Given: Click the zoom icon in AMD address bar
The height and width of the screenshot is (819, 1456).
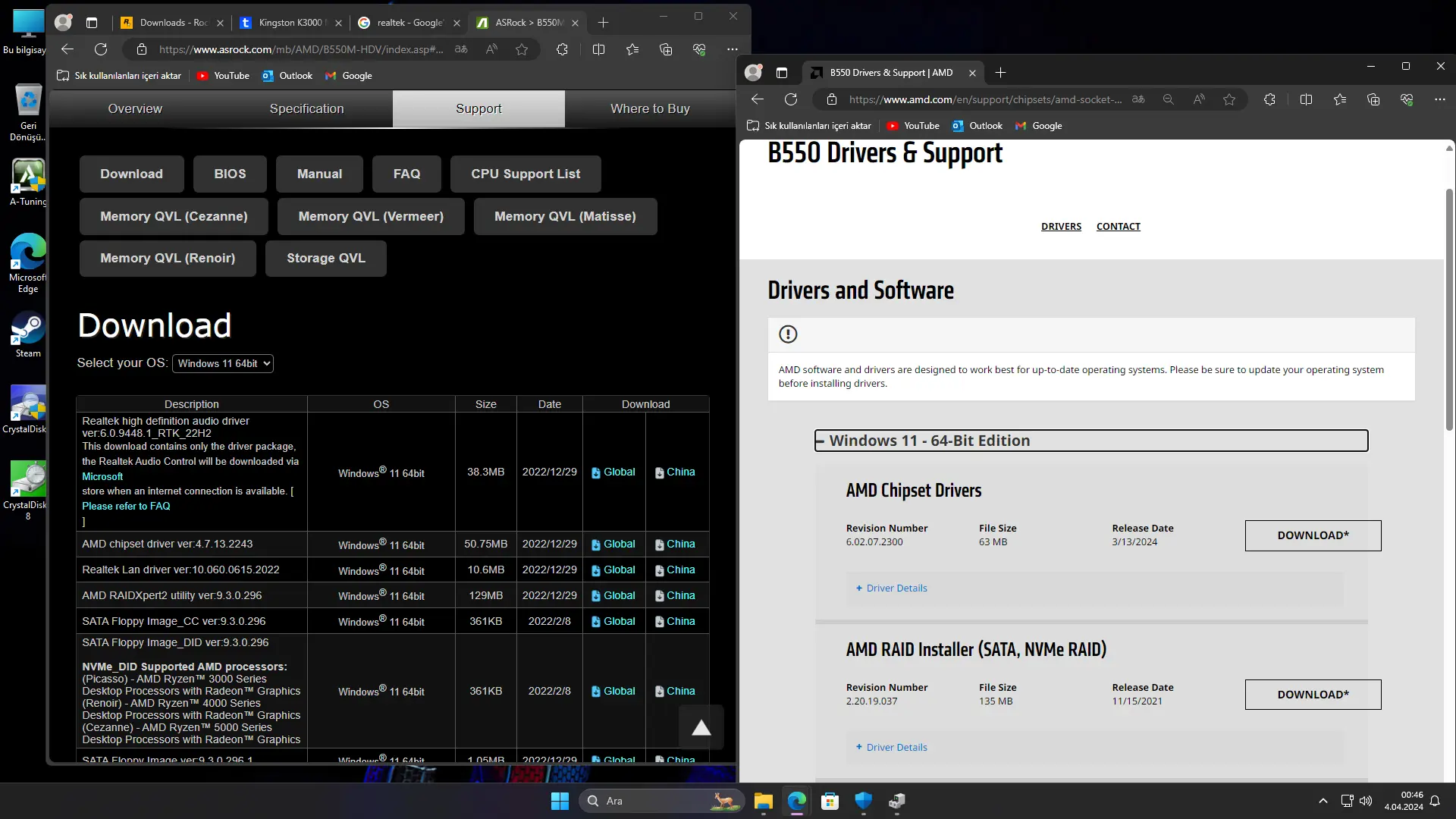Looking at the screenshot, I should coord(1169,99).
